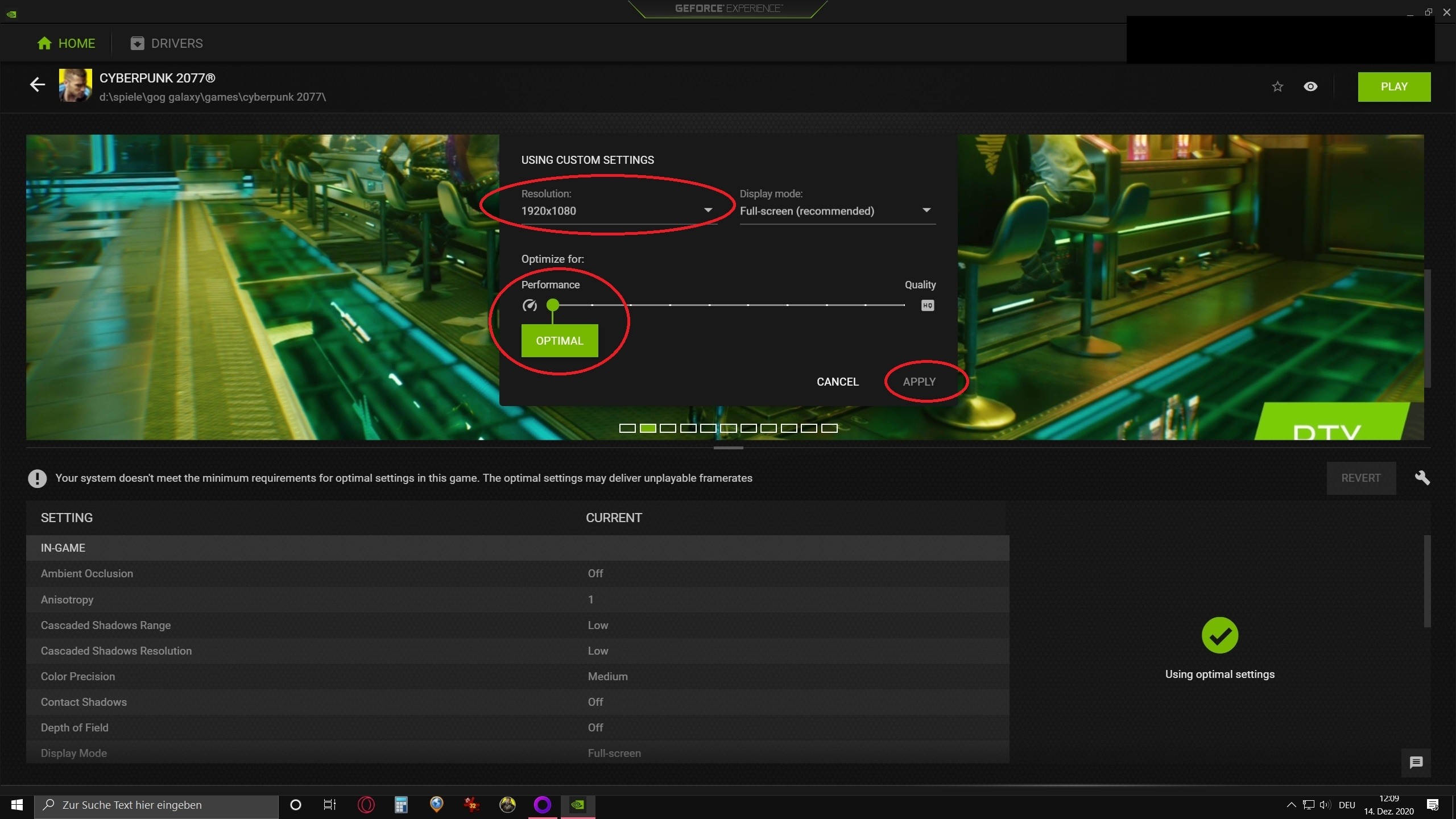1456x819 pixels.
Task: Select the Ambient Occlusion setting row
Action: coord(518,573)
